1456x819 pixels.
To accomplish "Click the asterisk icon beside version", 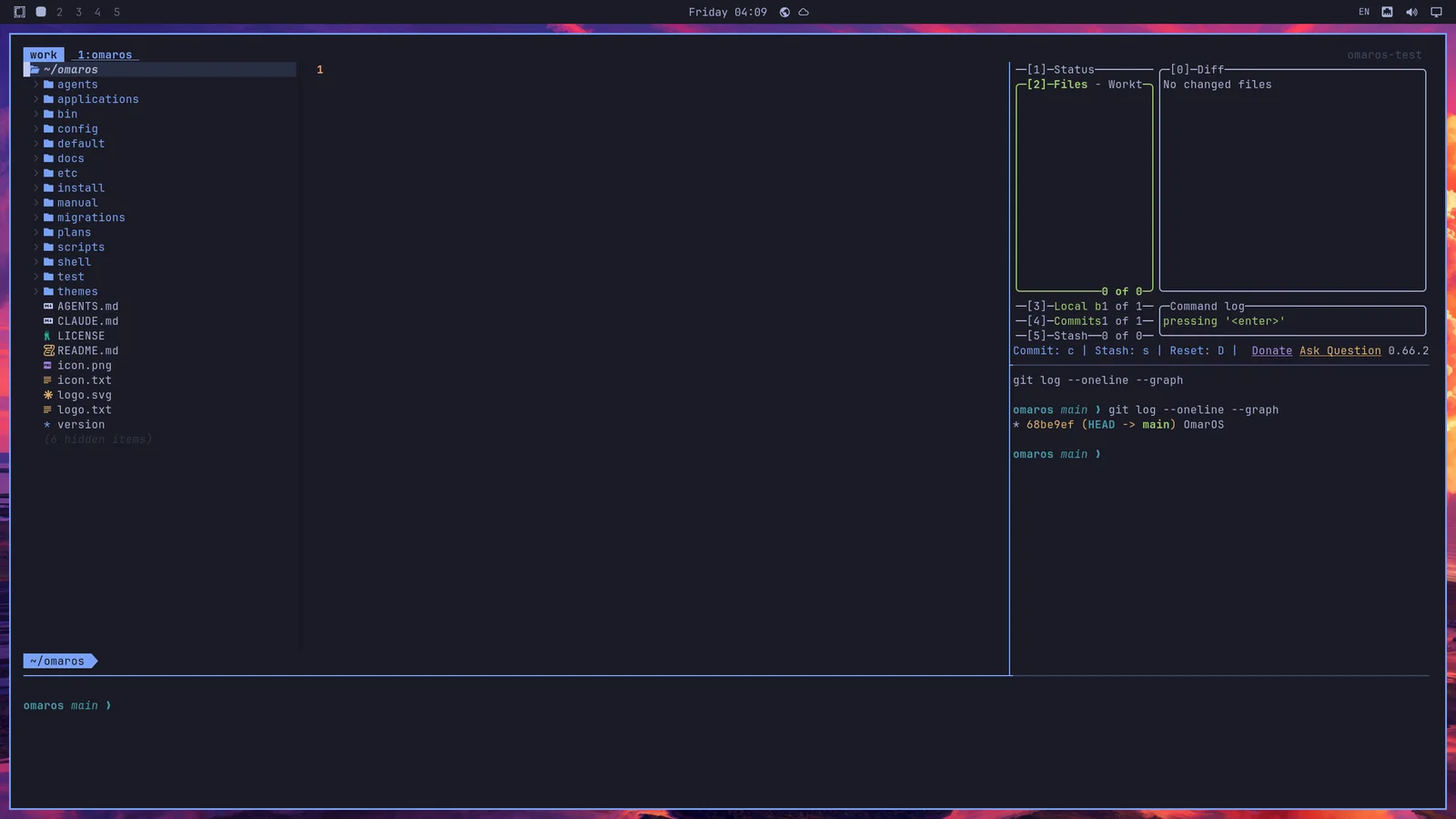I will pos(48,425).
